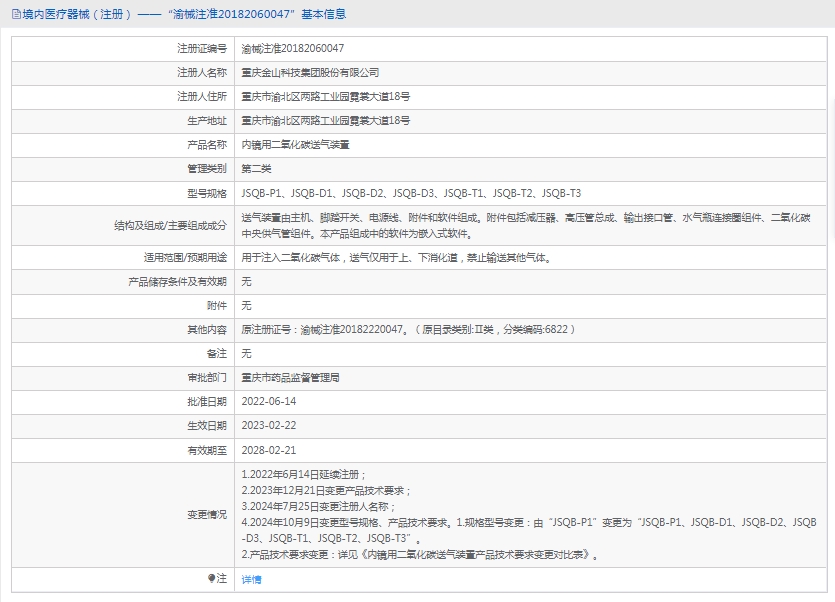The width and height of the screenshot is (835, 602).
Task: Select registrant name 重庆金山科技集团股份有限公司
Action: click(x=310, y=72)
